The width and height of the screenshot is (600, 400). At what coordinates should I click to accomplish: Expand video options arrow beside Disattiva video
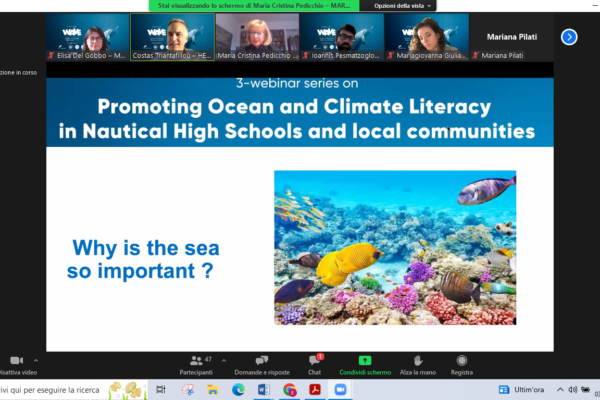[x=36, y=359]
